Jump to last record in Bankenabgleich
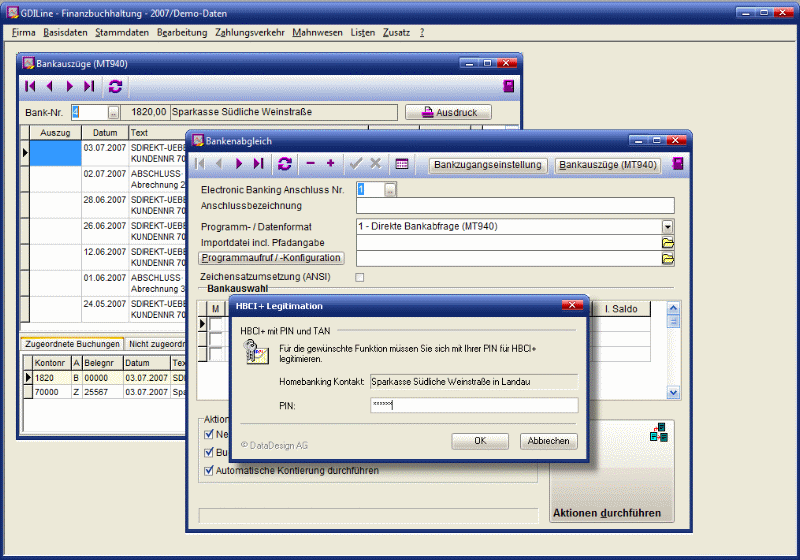Viewport: 800px width, 560px height. [259, 164]
